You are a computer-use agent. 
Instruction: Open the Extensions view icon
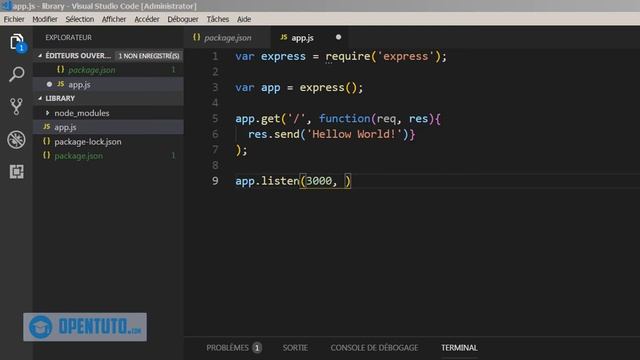[16, 172]
